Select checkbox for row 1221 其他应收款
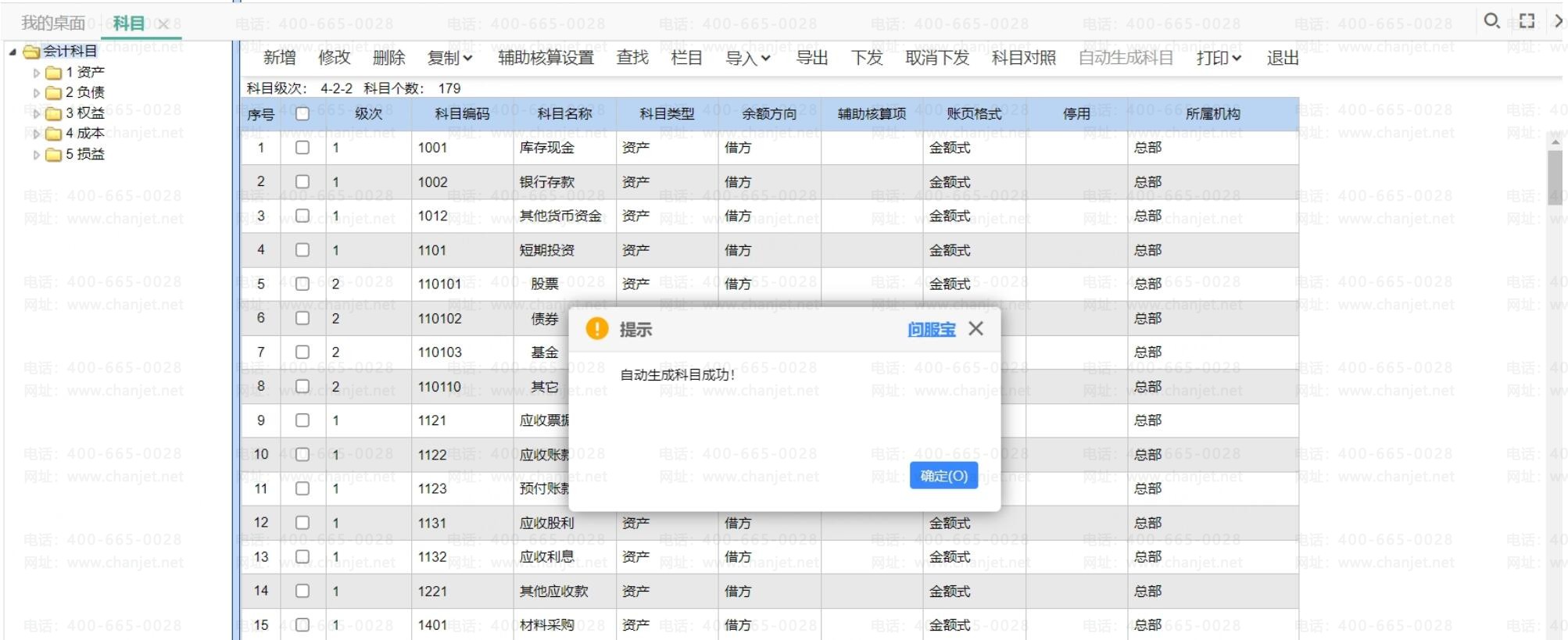The height and width of the screenshot is (640, 1568). [303, 592]
